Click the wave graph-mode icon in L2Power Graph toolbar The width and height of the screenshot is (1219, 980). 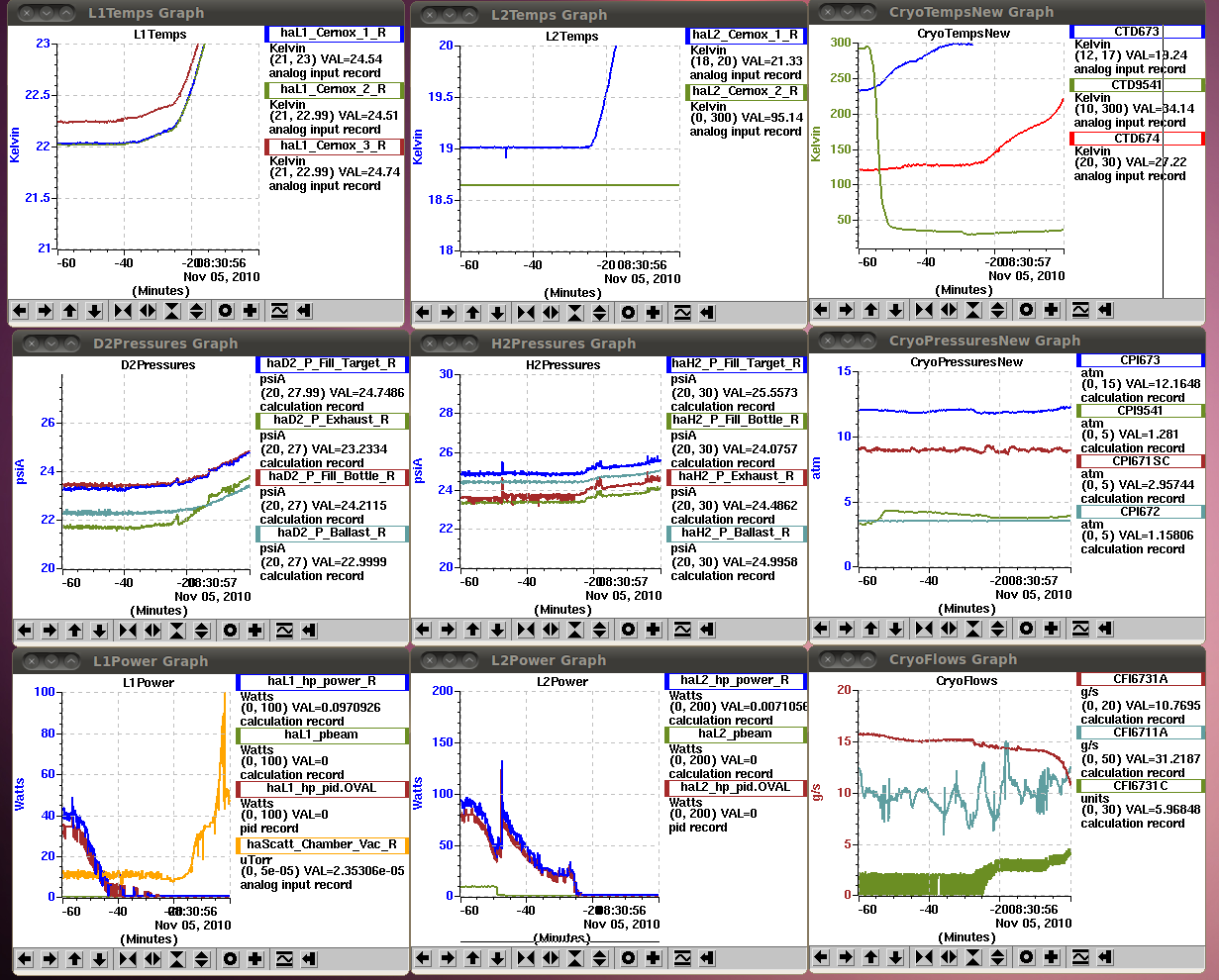pyautogui.click(x=682, y=958)
